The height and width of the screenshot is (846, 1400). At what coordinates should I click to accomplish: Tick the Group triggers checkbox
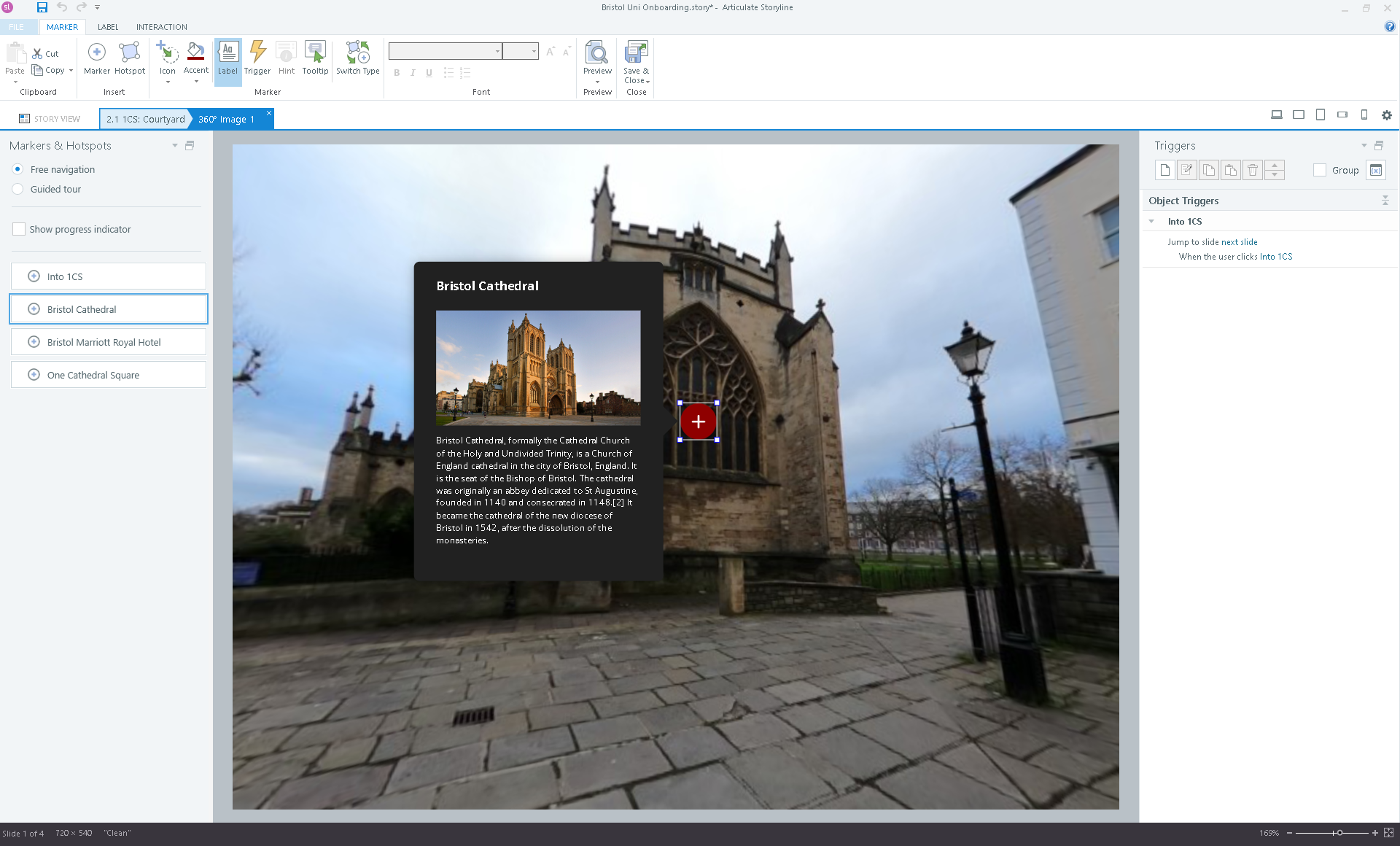point(1319,170)
